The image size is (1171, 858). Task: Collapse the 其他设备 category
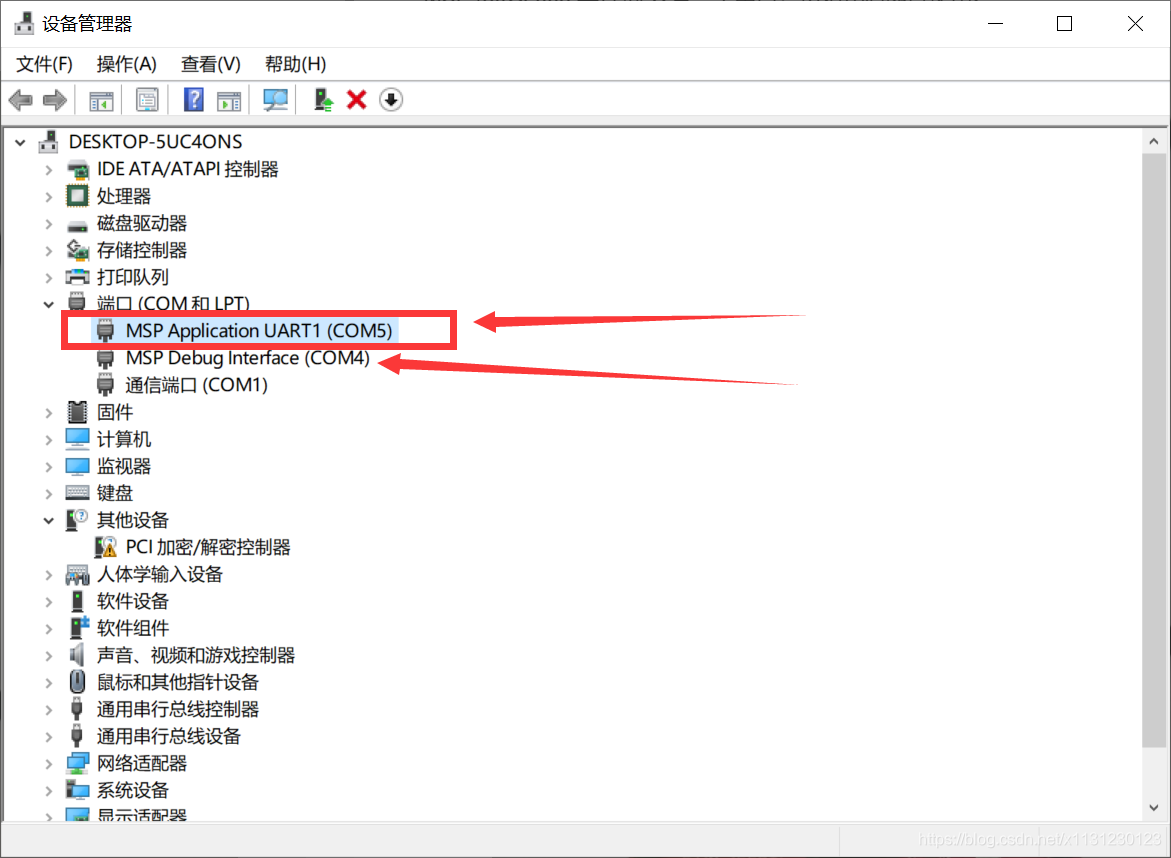pyautogui.click(x=49, y=520)
